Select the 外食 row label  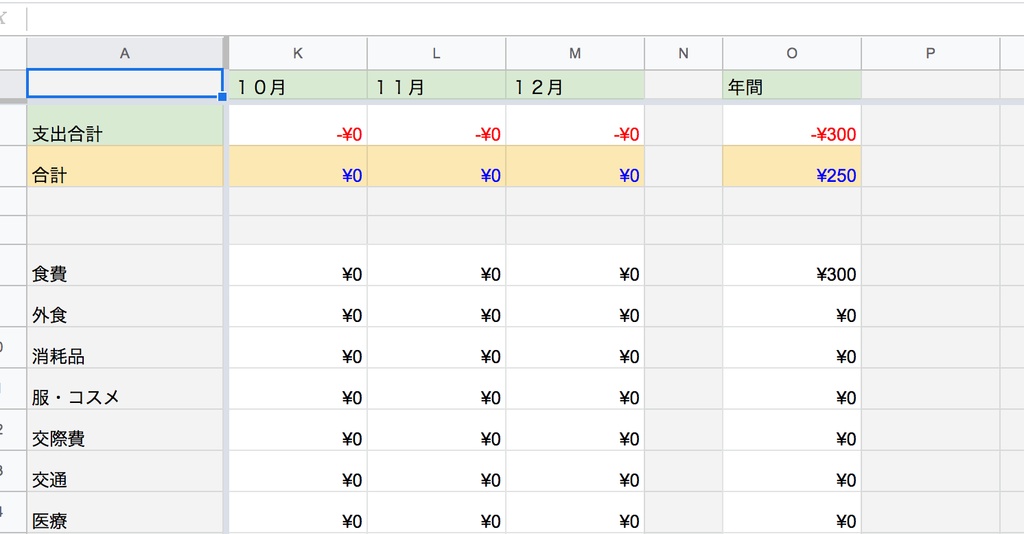125,306
